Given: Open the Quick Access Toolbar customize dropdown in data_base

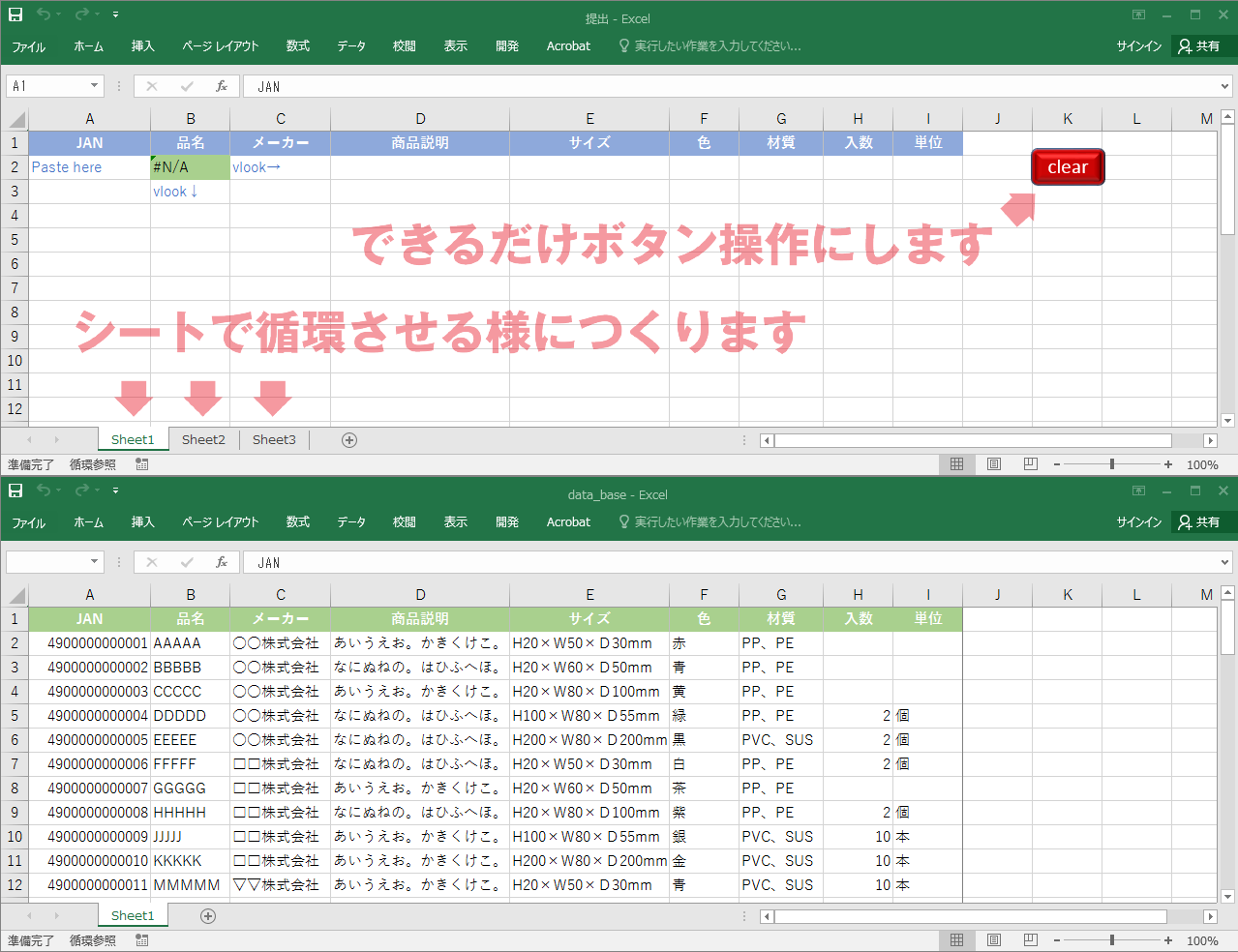Looking at the screenshot, I should tap(115, 491).
